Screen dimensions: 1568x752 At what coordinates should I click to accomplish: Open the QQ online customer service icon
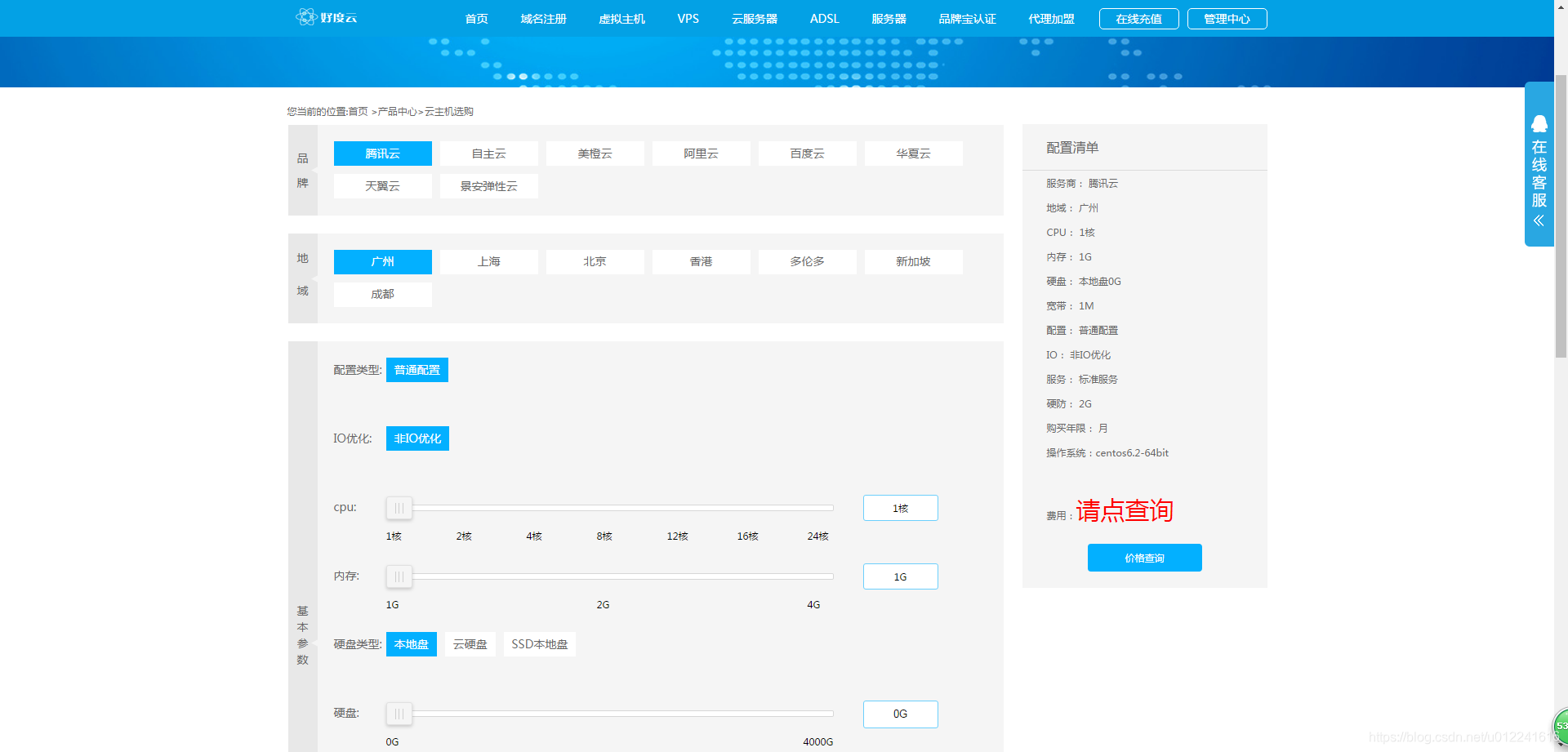(x=1539, y=124)
